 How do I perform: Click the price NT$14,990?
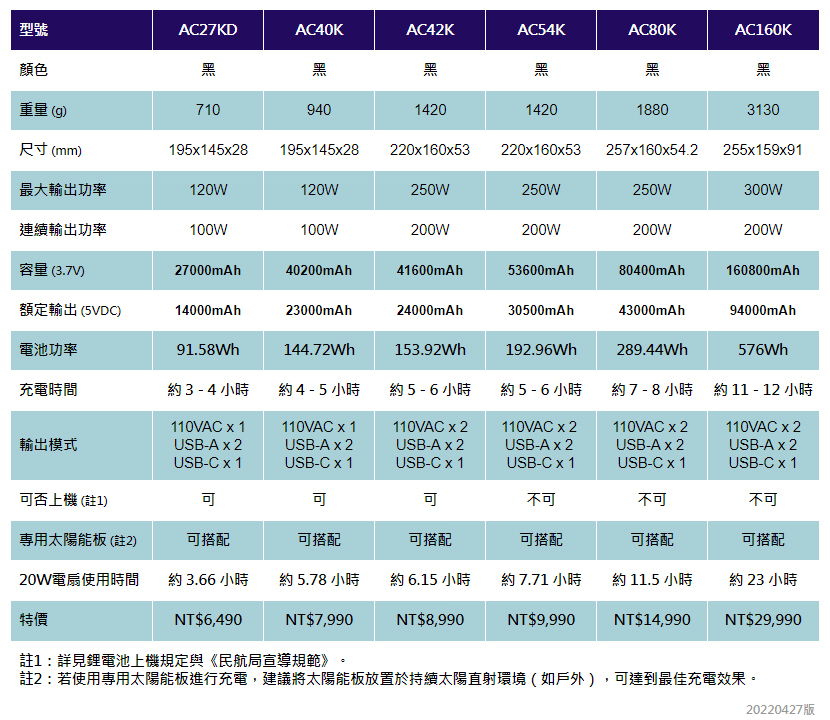(x=652, y=619)
